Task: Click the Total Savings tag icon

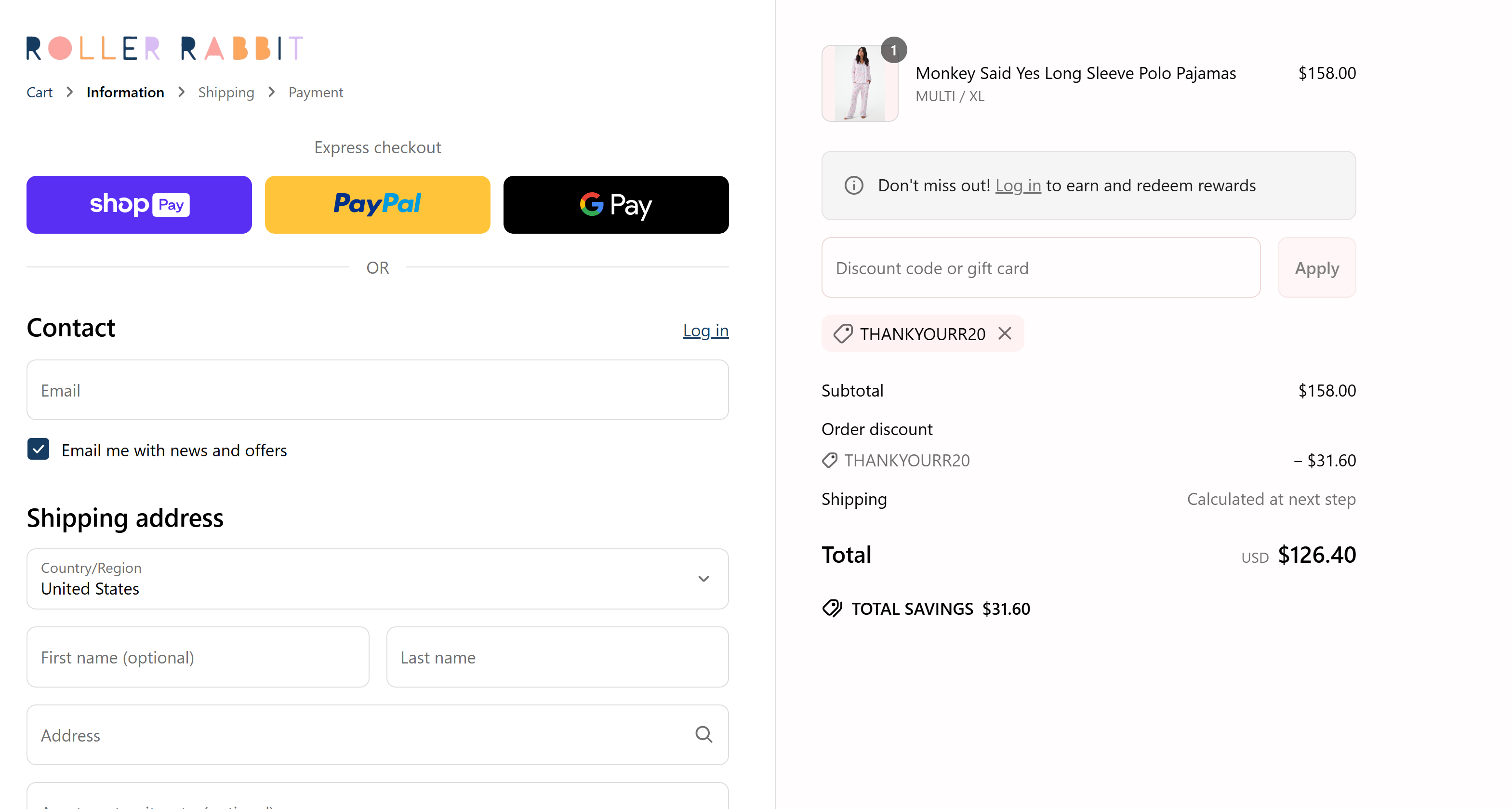Action: [x=832, y=608]
